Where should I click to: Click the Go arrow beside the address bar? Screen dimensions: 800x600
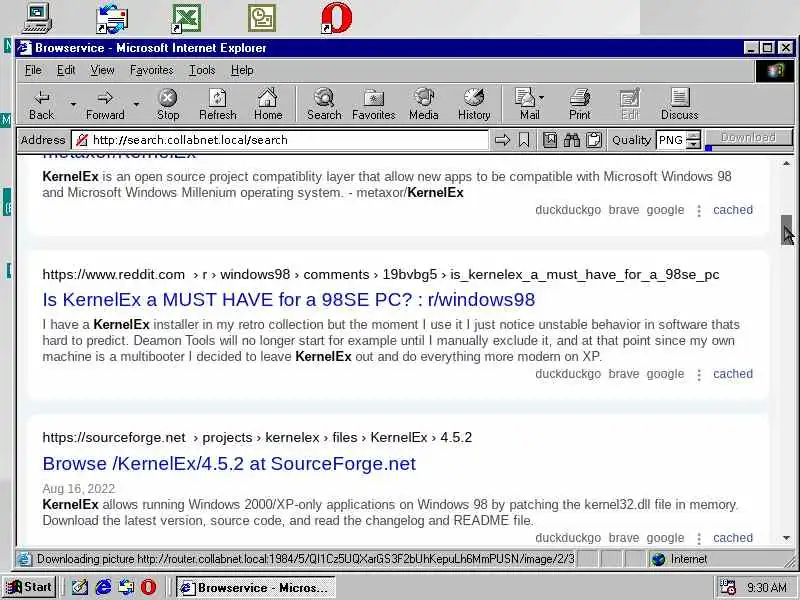(503, 140)
